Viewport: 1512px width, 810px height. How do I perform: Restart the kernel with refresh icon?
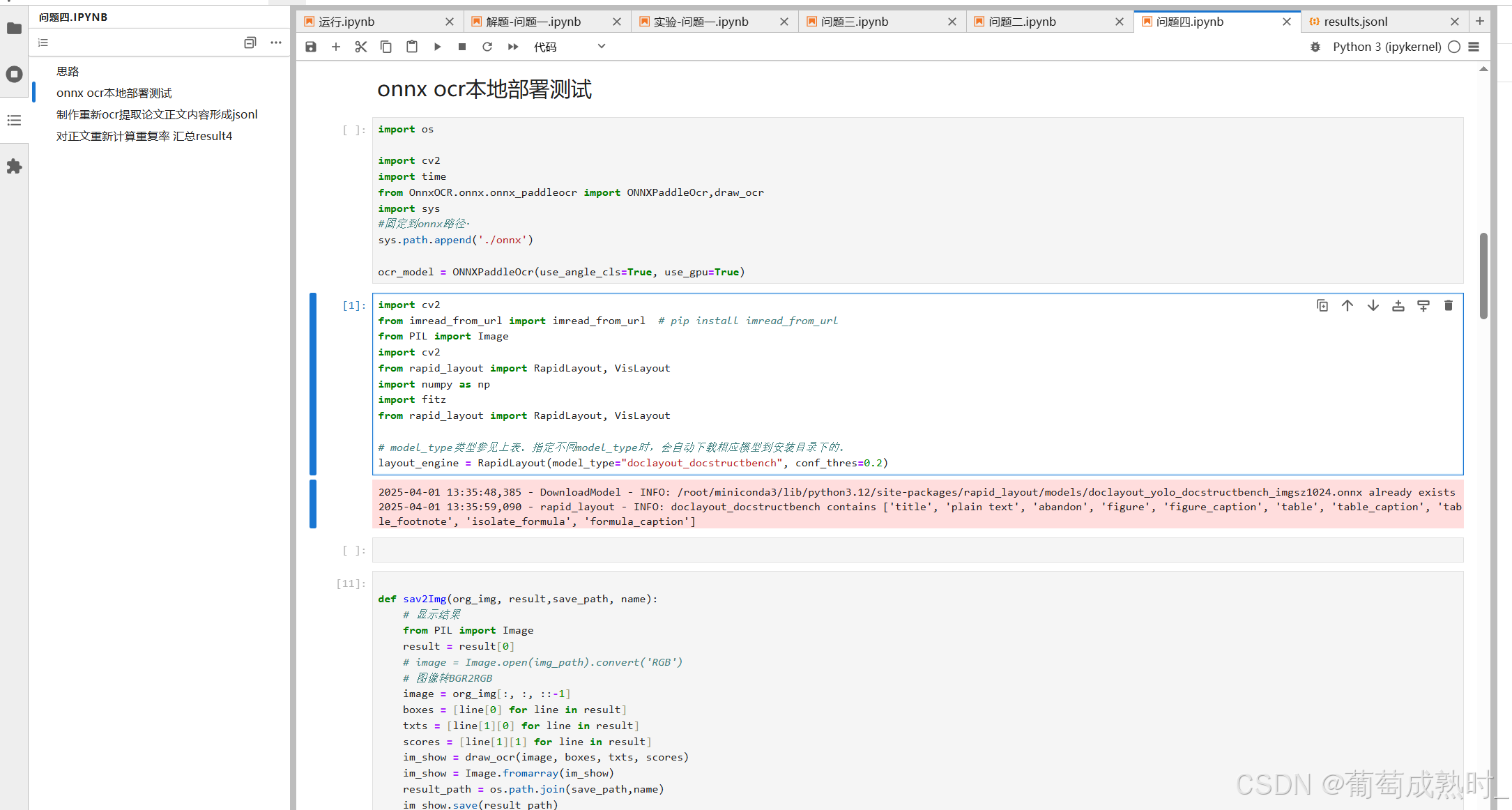(x=487, y=47)
